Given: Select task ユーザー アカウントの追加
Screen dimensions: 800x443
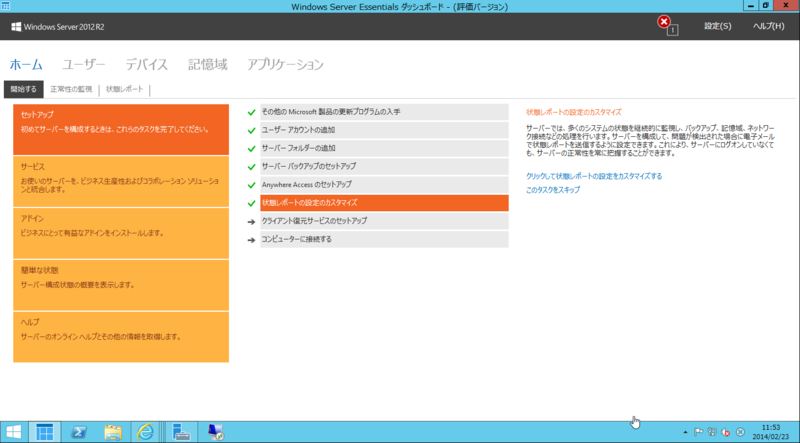Looking at the screenshot, I should click(384, 130).
